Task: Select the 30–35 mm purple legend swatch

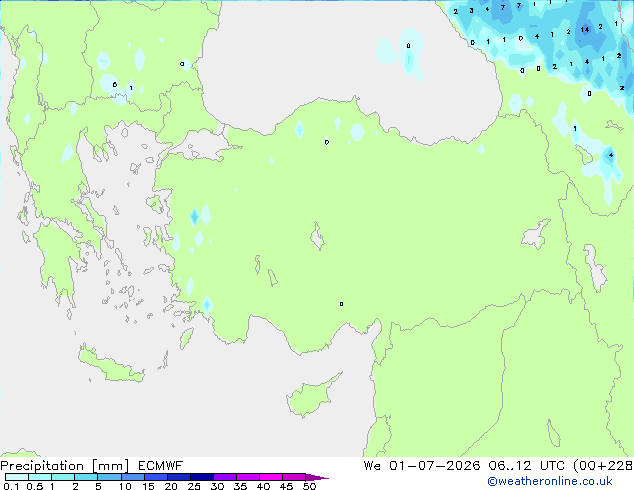Action: pos(224,477)
